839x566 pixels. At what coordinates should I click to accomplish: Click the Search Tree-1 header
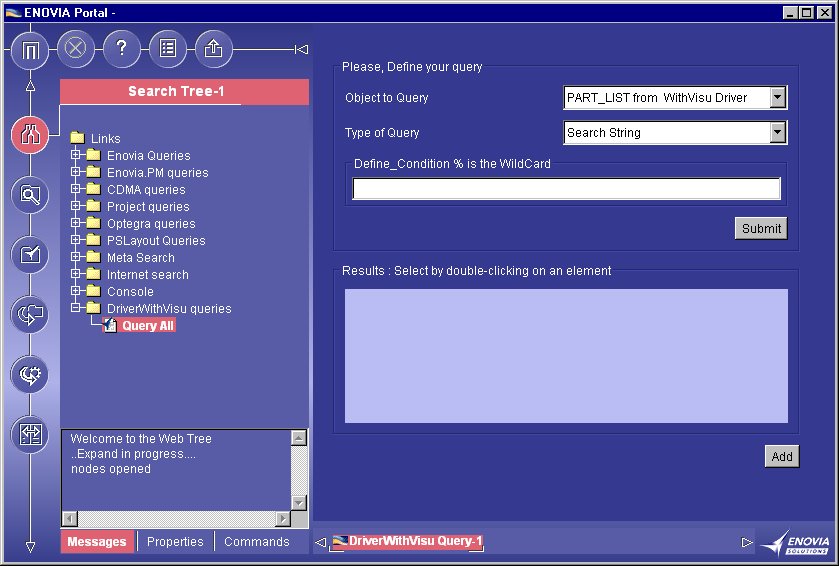(x=185, y=91)
